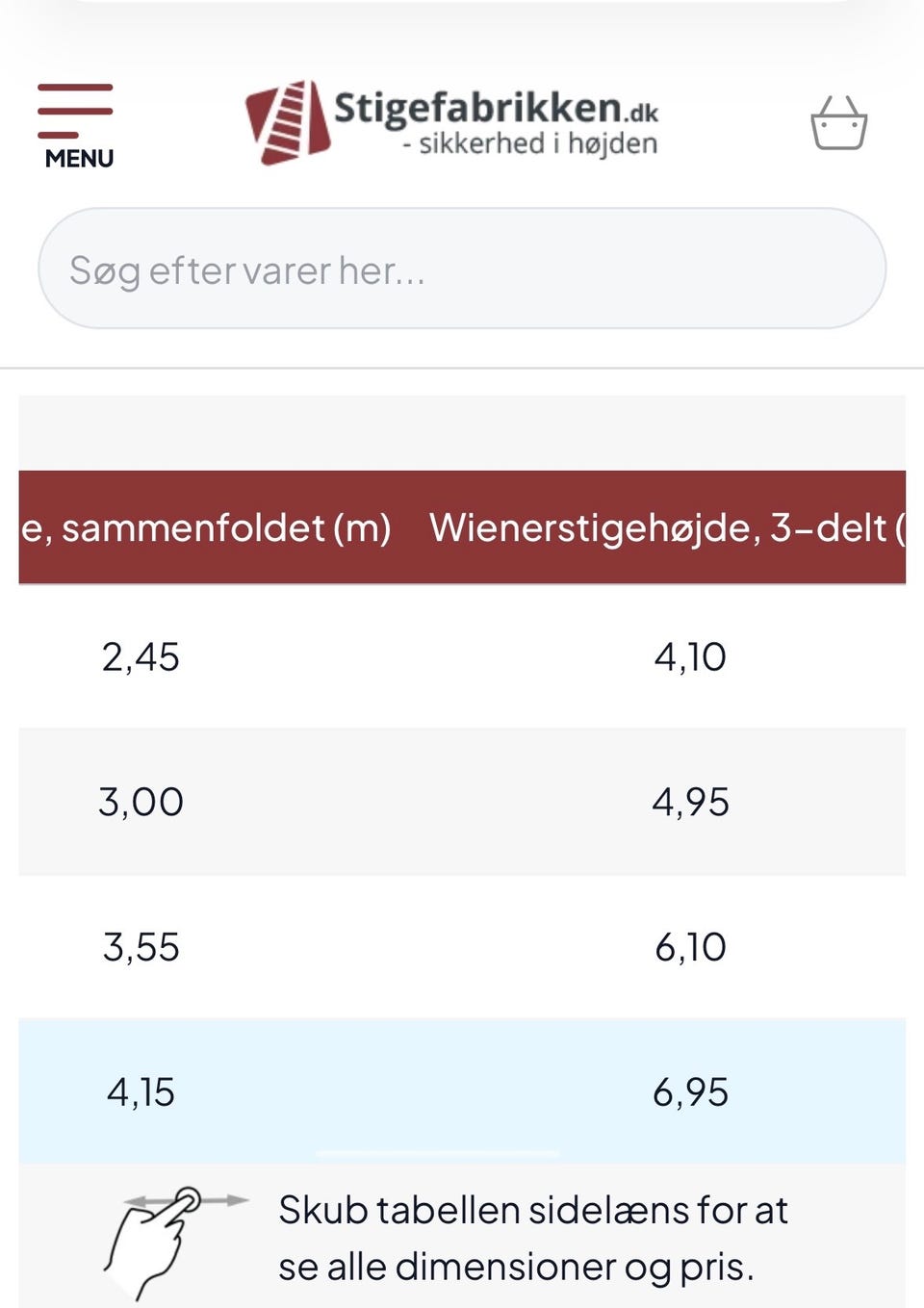Select the 4,15 cell in highlighted row
924x1308 pixels.
[141, 1092]
